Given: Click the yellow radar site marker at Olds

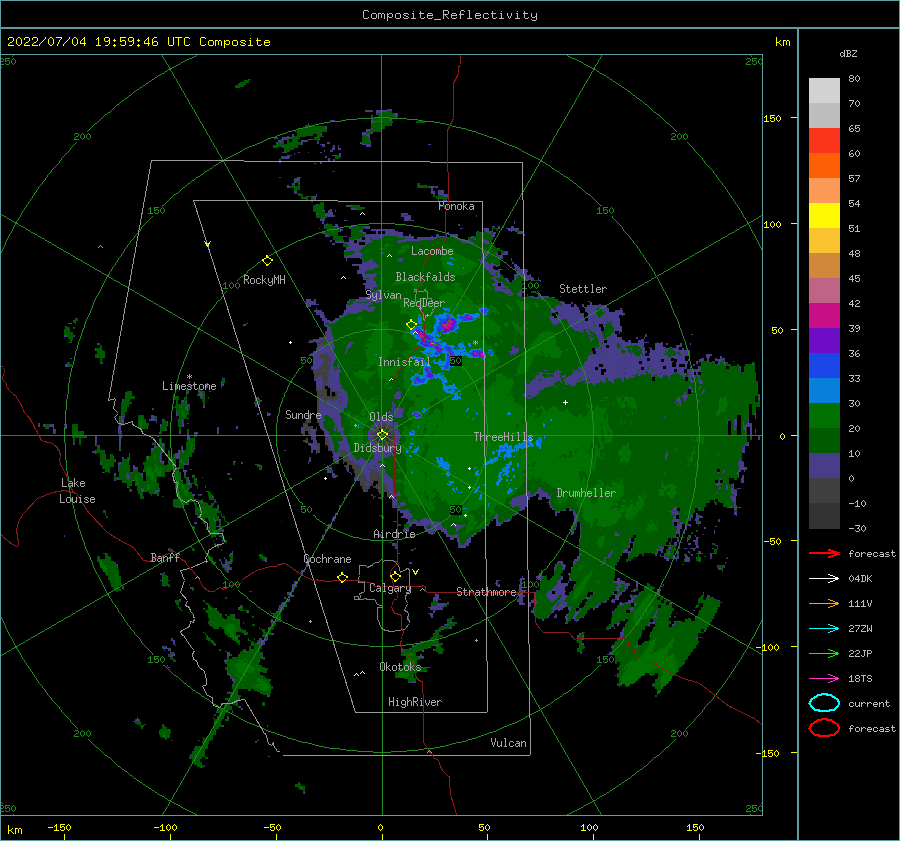Looking at the screenshot, I should click(382, 435).
